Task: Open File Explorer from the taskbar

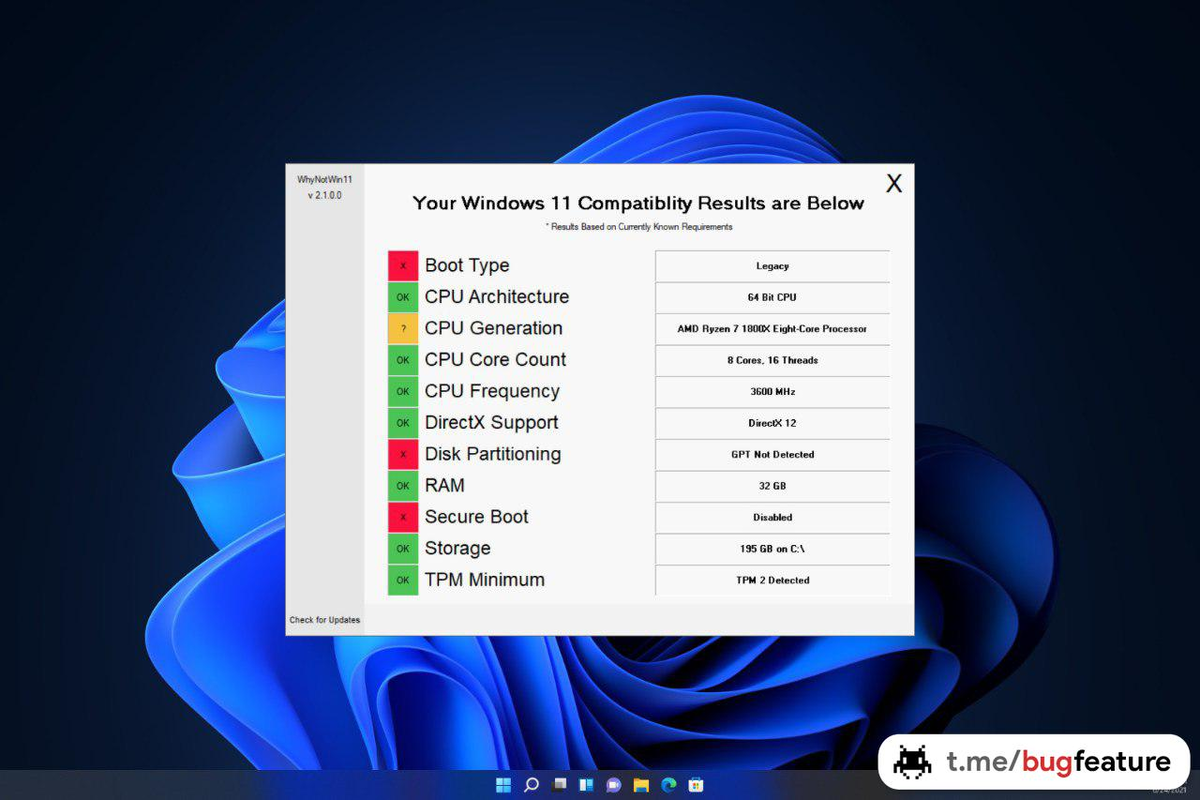Action: (641, 785)
